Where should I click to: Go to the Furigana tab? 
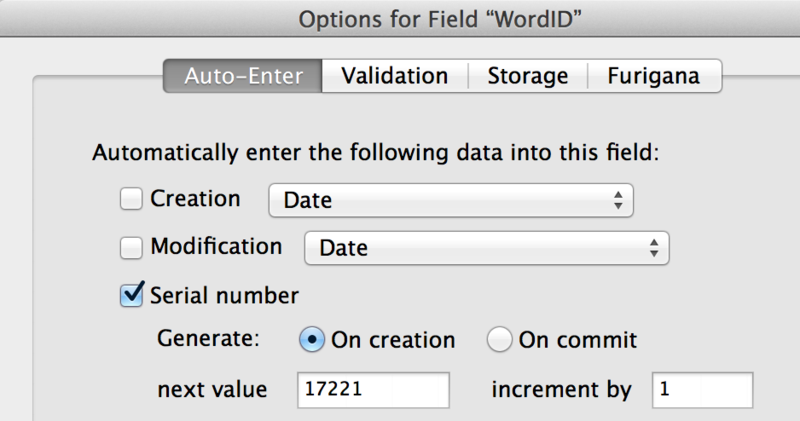(654, 76)
